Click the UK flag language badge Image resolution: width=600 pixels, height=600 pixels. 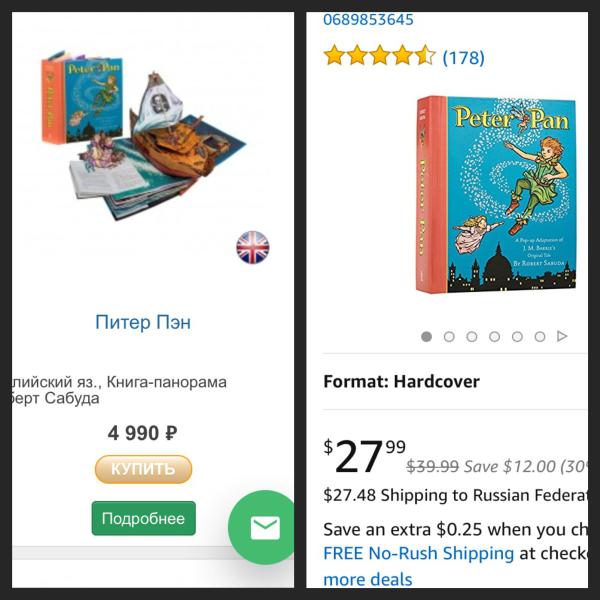[x=253, y=247]
